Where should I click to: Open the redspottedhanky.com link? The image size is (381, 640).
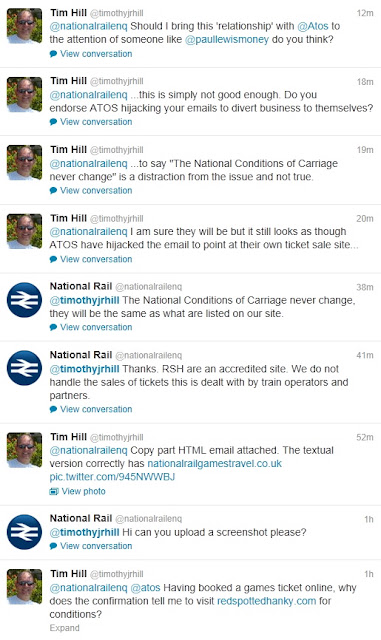(x=267, y=601)
